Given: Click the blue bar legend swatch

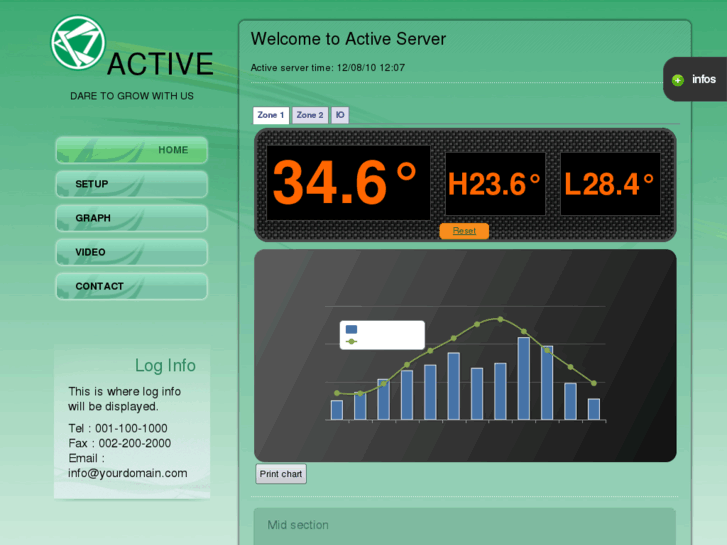Looking at the screenshot, I should pos(351,329).
